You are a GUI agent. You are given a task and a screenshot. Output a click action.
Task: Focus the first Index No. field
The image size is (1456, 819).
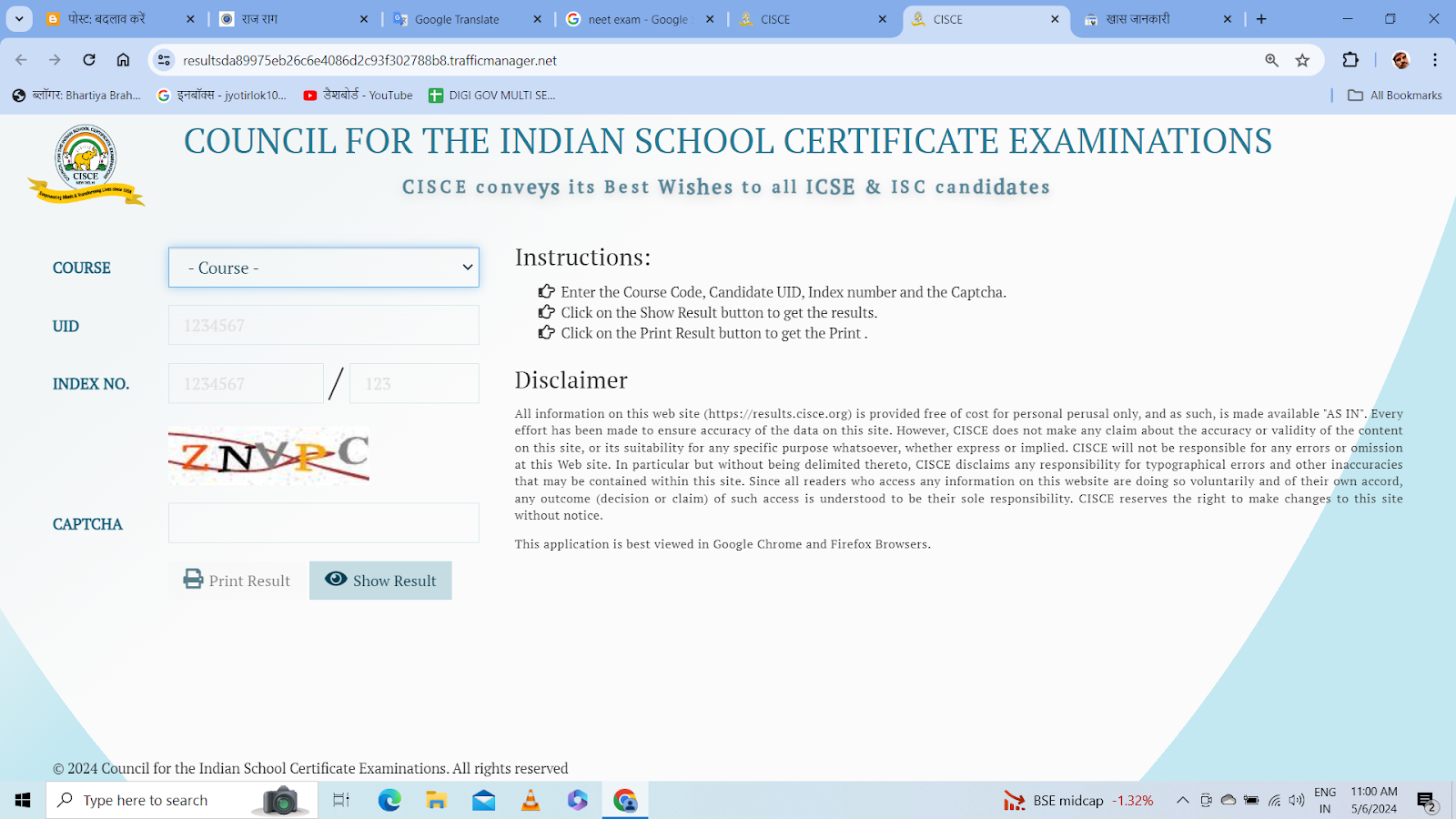click(x=246, y=383)
